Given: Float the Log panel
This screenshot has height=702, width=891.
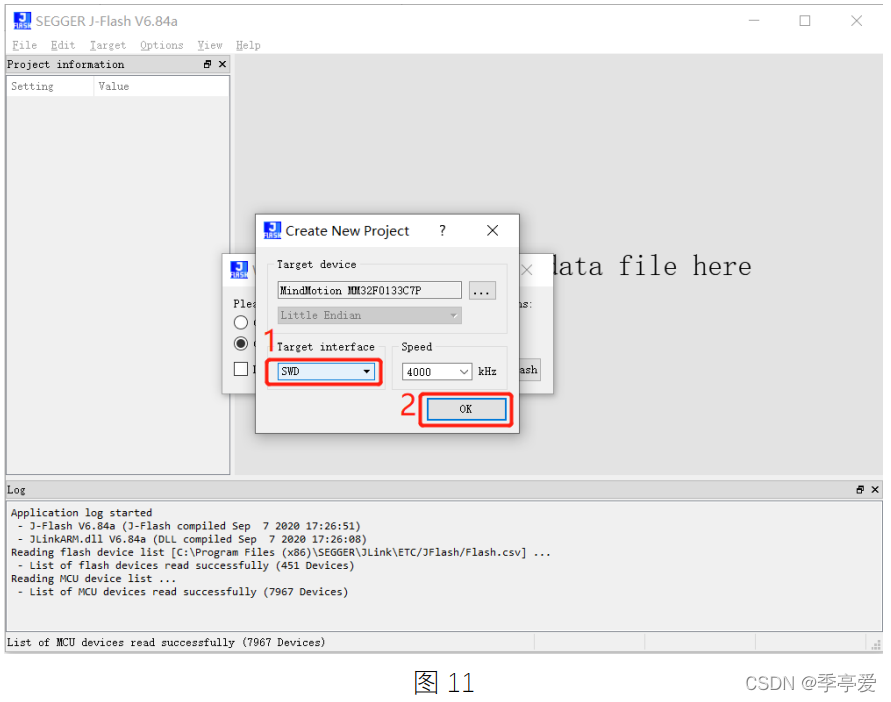Looking at the screenshot, I should pyautogui.click(x=860, y=490).
